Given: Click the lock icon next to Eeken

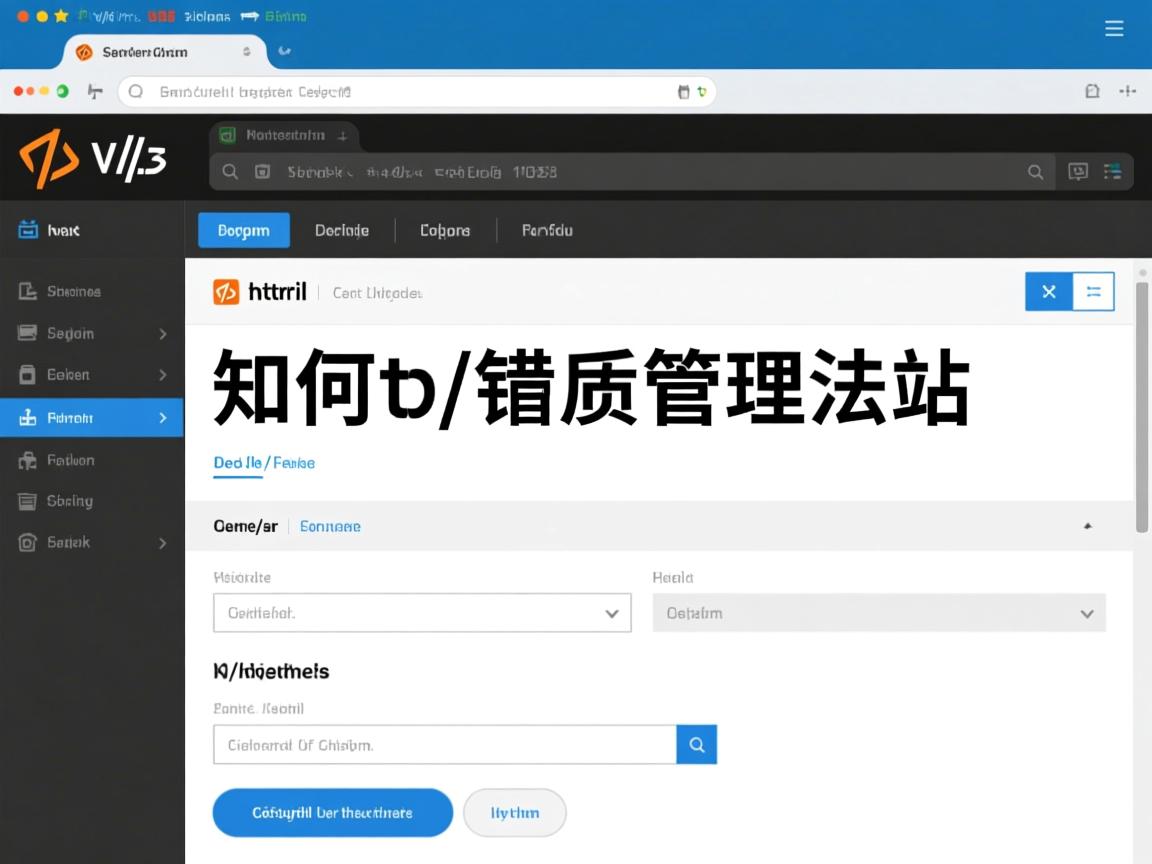Looking at the screenshot, I should [x=28, y=374].
